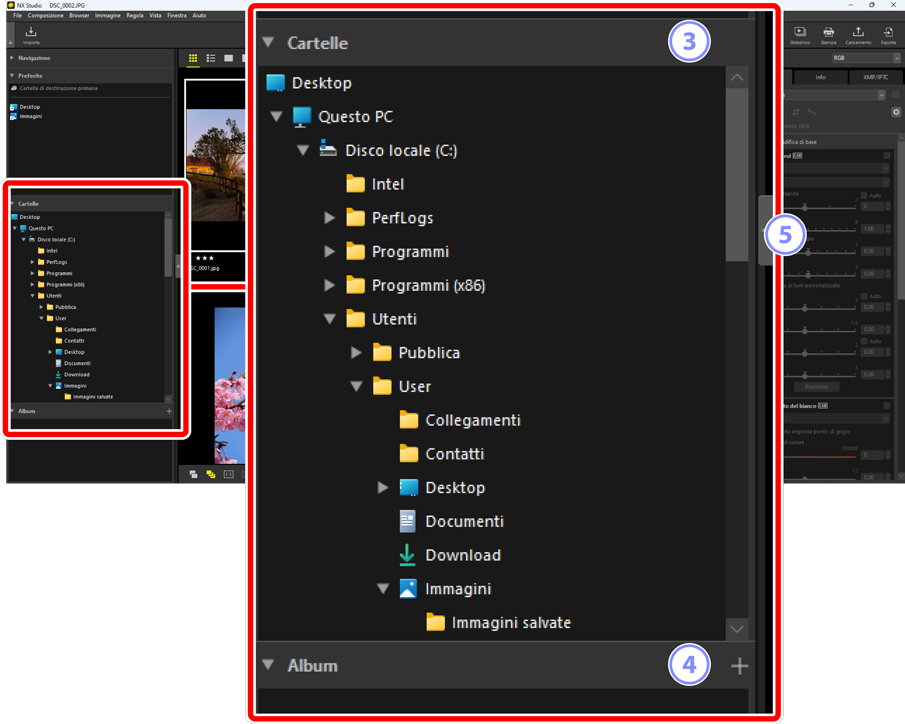Image resolution: width=905 pixels, height=724 pixels.
Task: Select Immagini in the Preferite list
Action: pyautogui.click(x=30, y=116)
